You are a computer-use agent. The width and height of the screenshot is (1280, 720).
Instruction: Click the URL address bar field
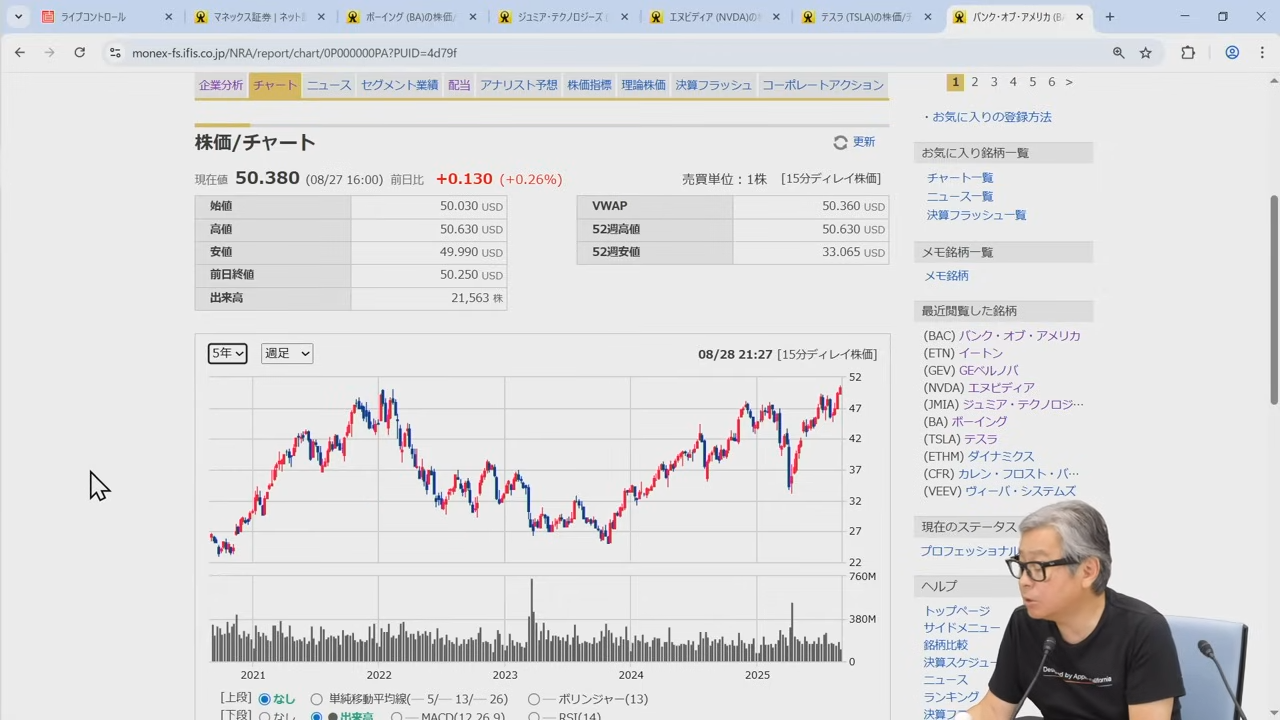pyautogui.click(x=600, y=53)
